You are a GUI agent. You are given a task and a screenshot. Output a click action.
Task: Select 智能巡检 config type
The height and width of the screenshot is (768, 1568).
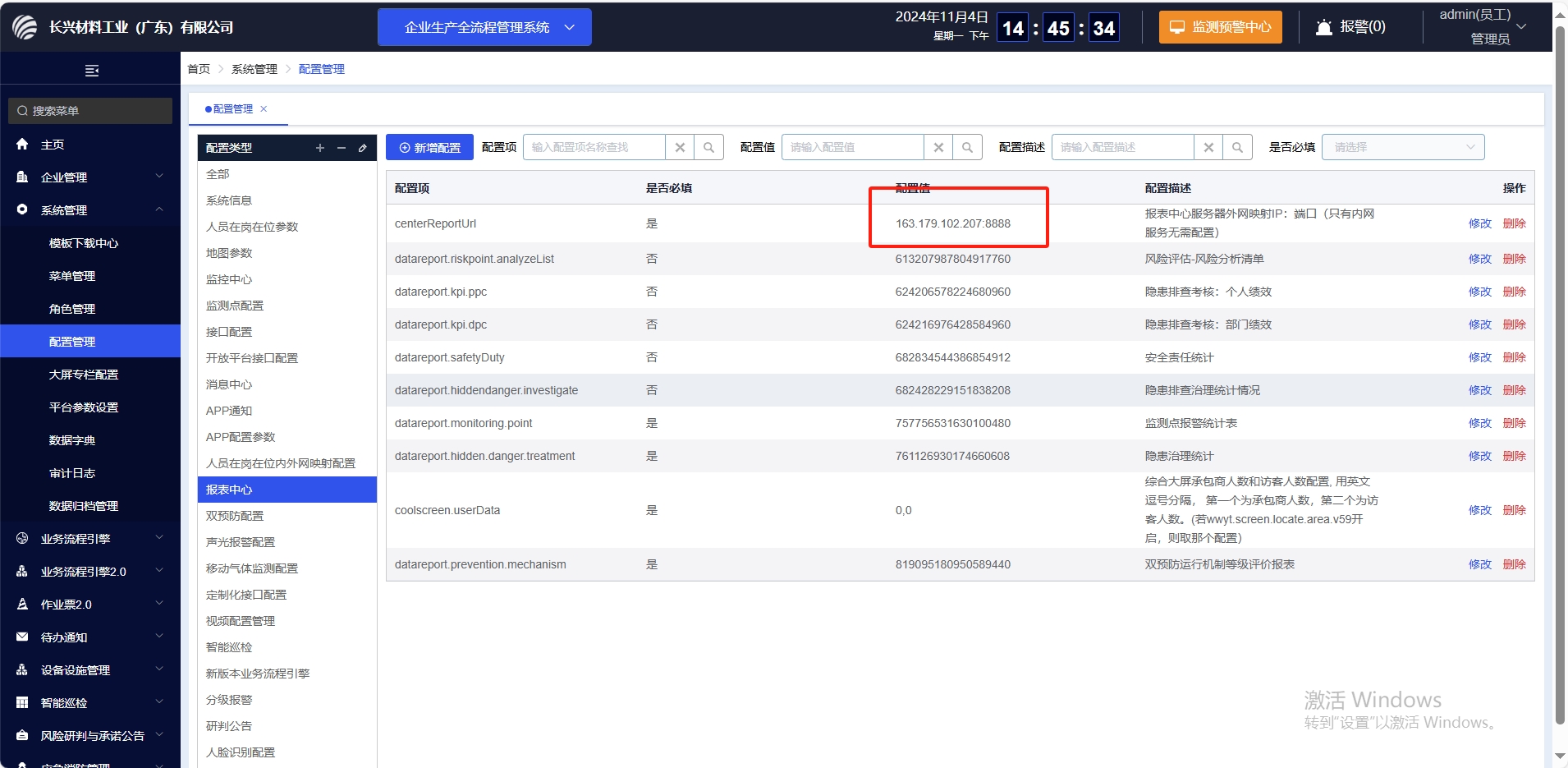(x=287, y=647)
